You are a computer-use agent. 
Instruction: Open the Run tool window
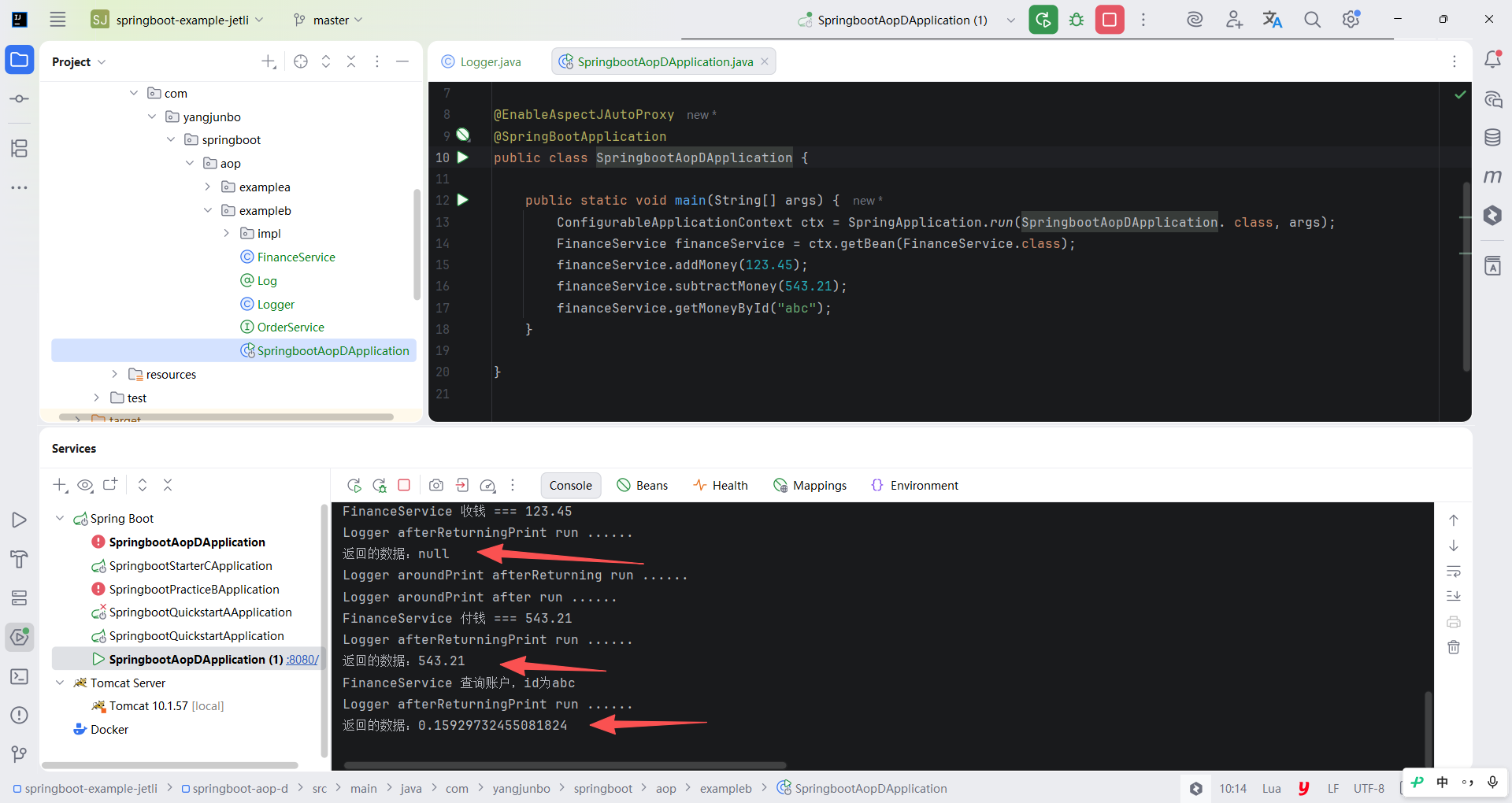(x=20, y=520)
